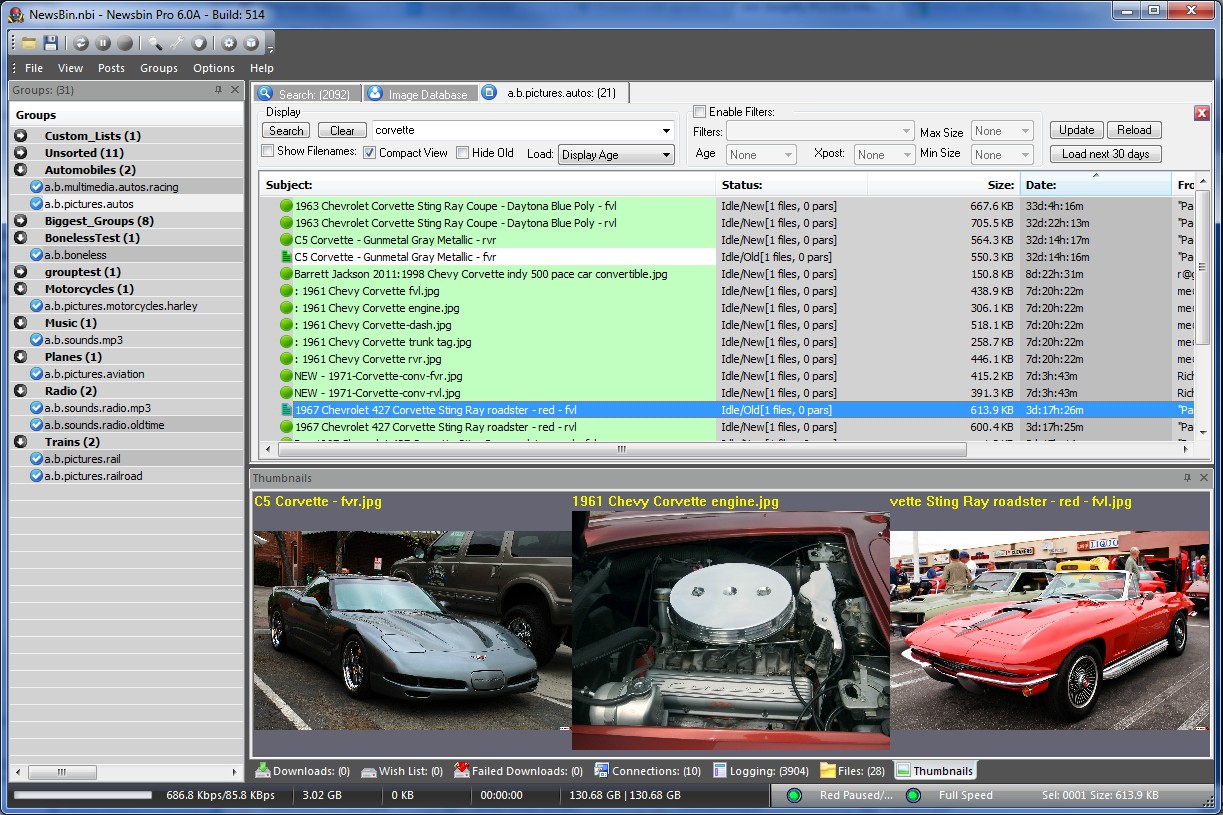
Task: Close the Groups panel
Action: (235, 90)
